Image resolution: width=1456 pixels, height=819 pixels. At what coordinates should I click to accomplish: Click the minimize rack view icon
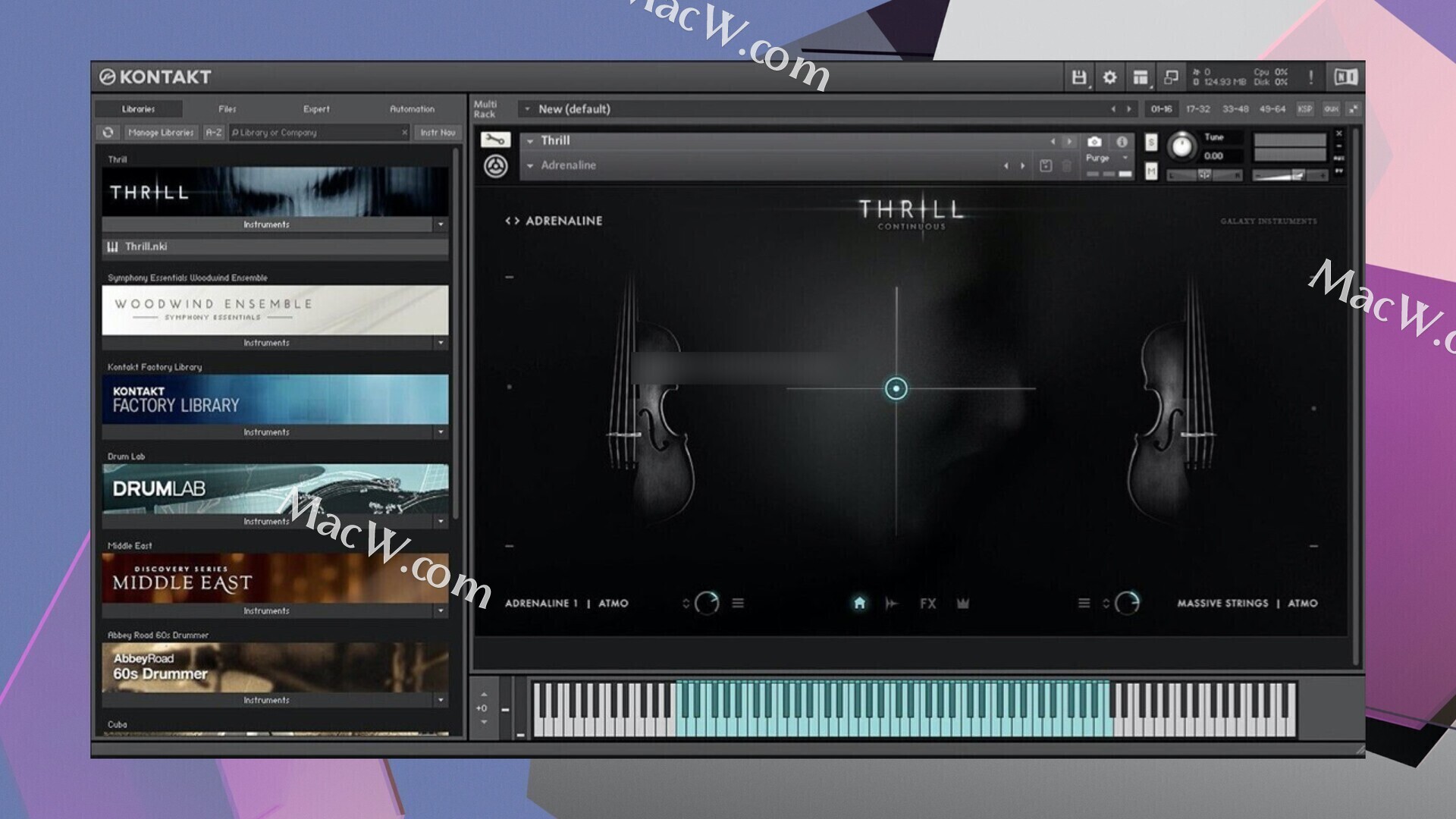tap(1171, 77)
